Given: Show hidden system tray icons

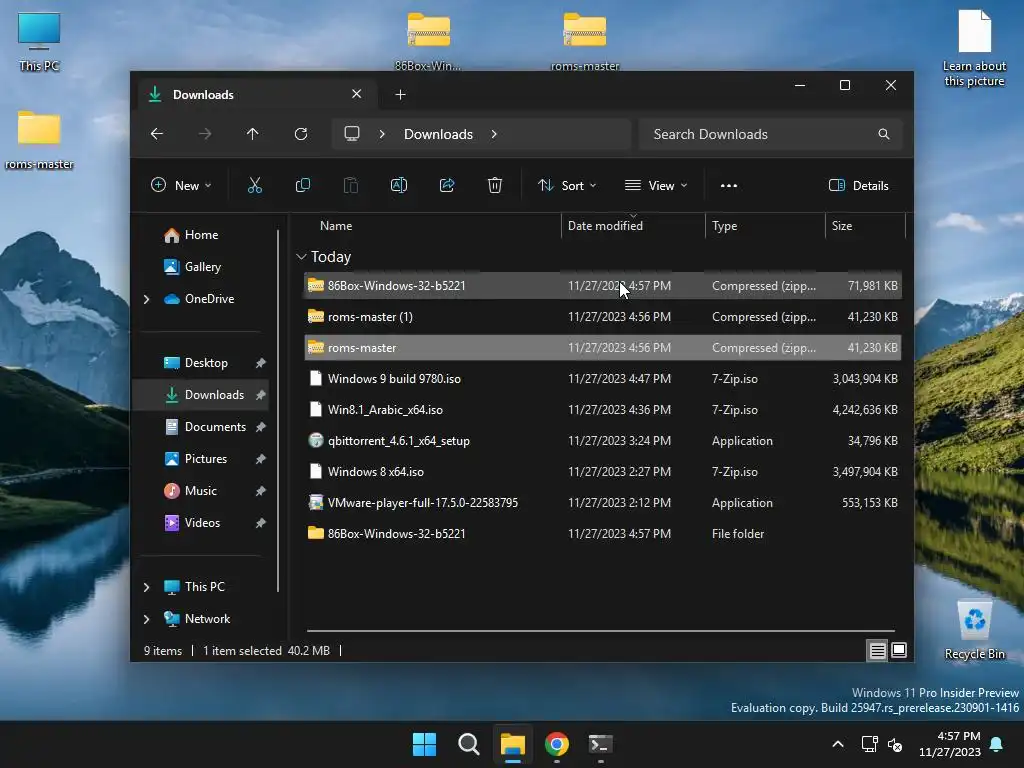Looking at the screenshot, I should point(838,744).
